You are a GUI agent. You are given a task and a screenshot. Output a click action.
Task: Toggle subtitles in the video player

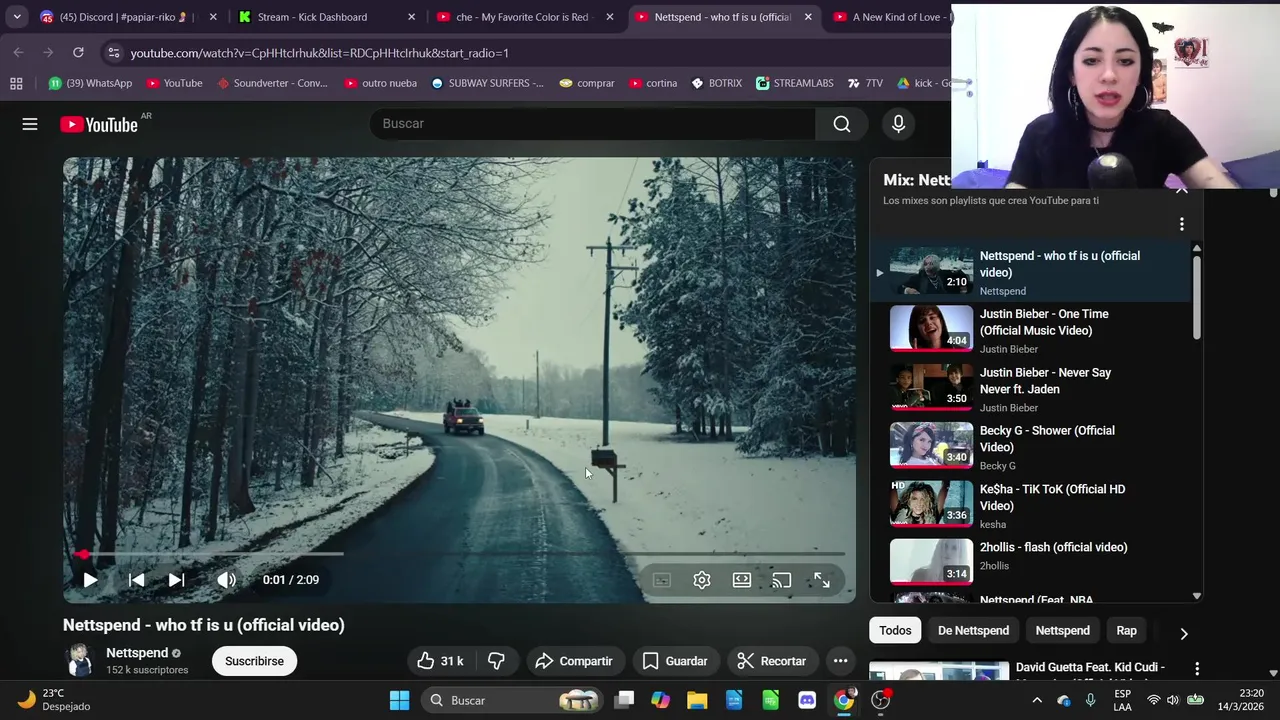(662, 580)
